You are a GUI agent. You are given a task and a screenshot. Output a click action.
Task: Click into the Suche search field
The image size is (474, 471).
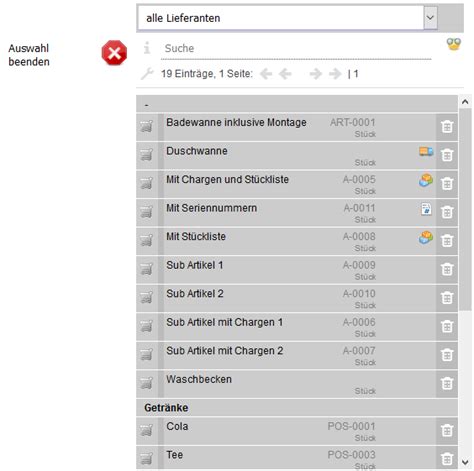point(296,49)
